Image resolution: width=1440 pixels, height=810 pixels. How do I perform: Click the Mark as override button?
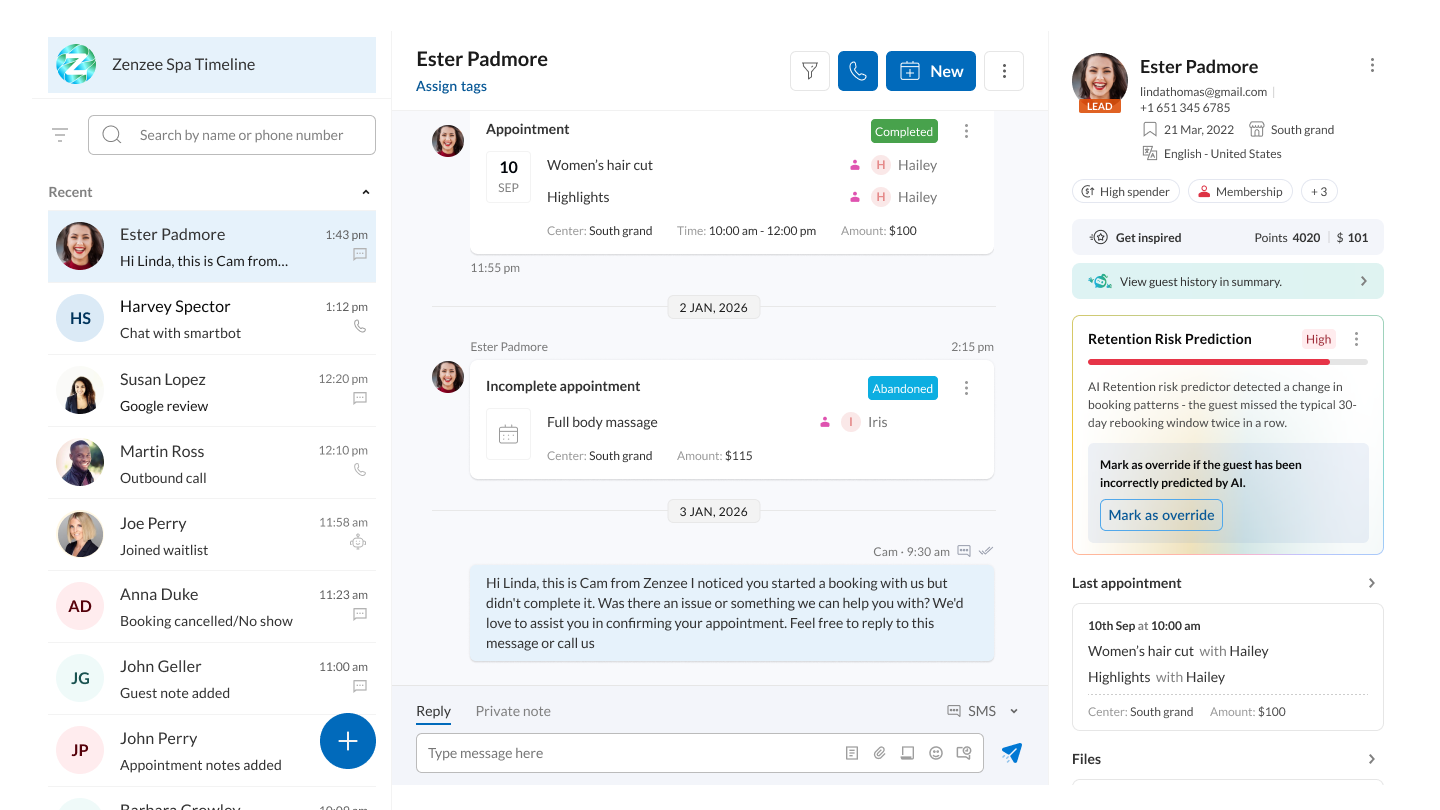[1161, 515]
